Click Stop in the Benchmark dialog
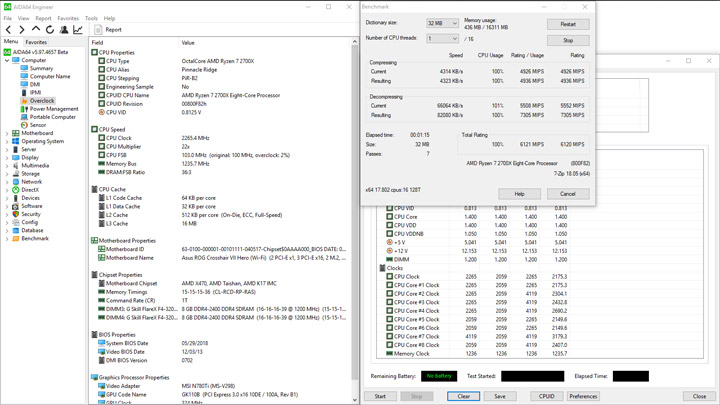 coord(568,40)
